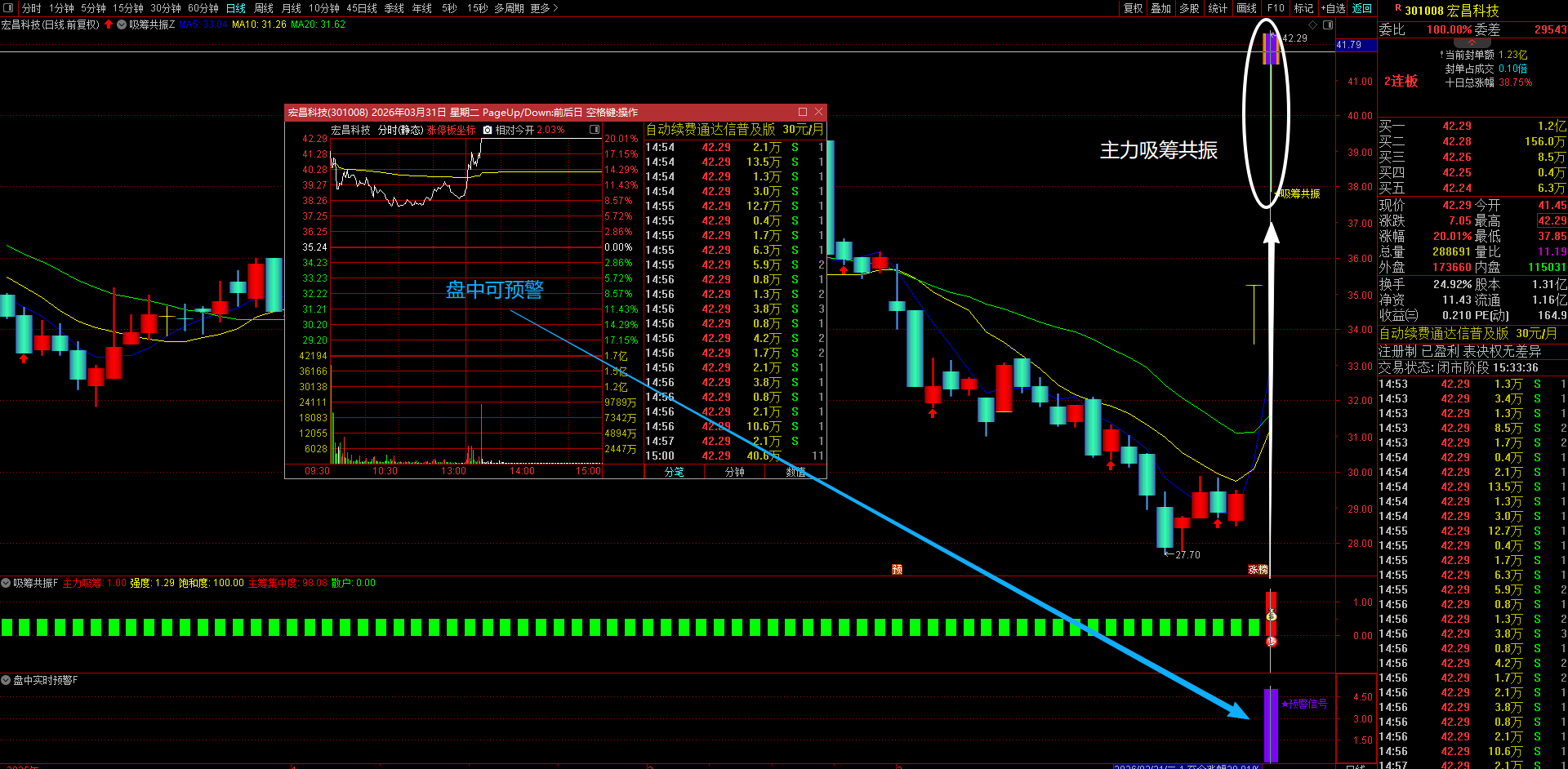Image resolution: width=1568 pixels, height=769 pixels.
Task: Click the purple 预警 signal bar
Action: (1271, 724)
